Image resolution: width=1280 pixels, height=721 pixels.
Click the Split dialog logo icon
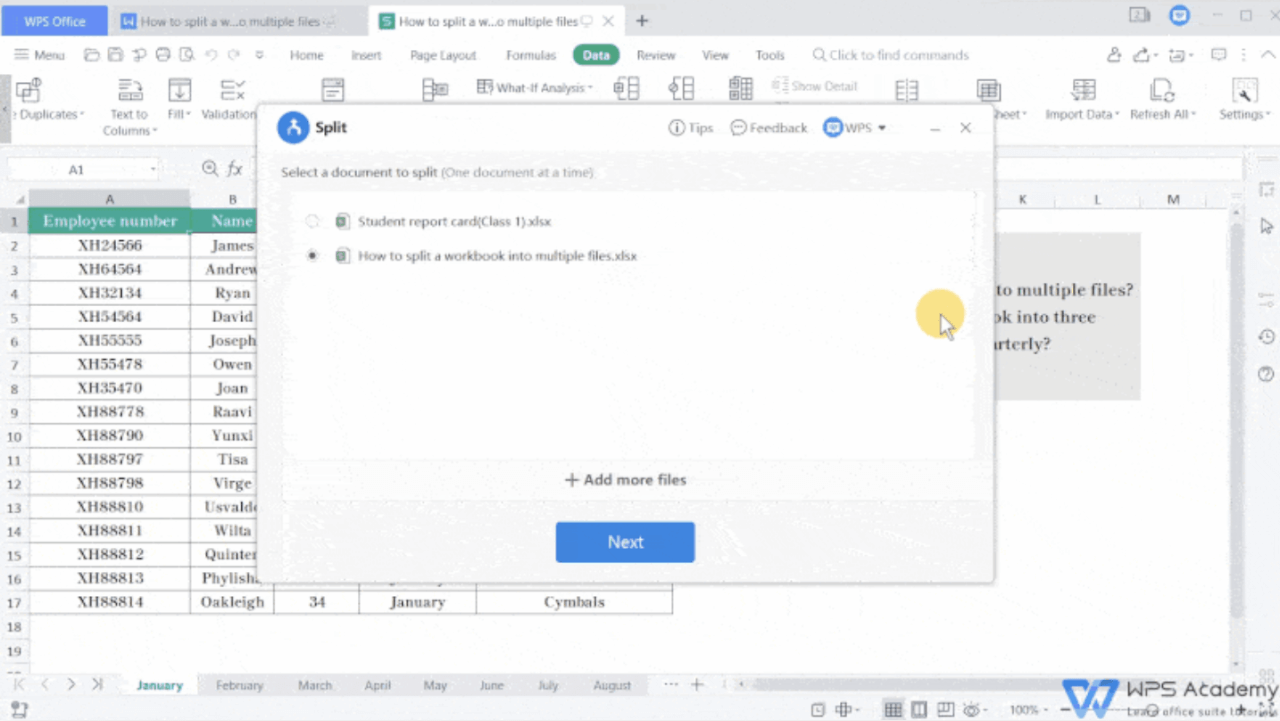coord(293,128)
